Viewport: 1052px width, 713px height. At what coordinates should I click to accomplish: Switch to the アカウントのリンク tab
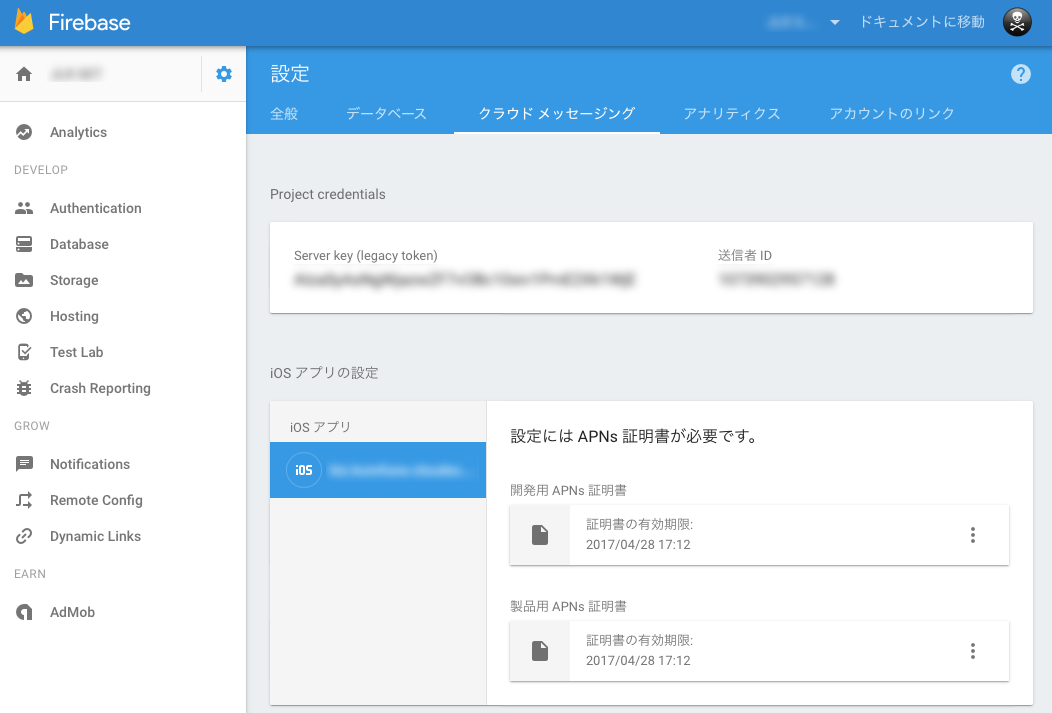(892, 113)
